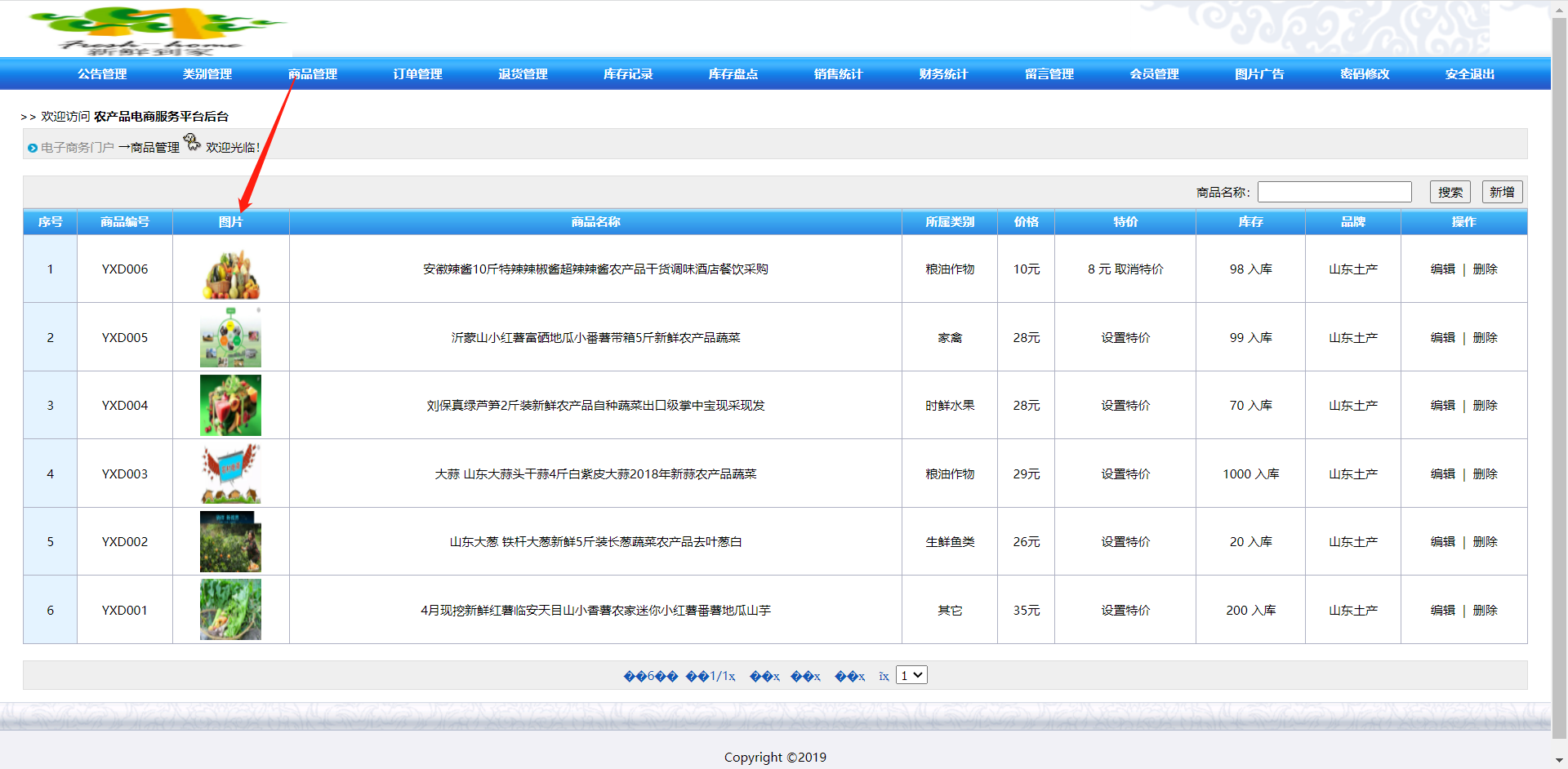This screenshot has height=769, width=1568.
Task: Click the 商品名称 search input field
Action: click(1334, 191)
